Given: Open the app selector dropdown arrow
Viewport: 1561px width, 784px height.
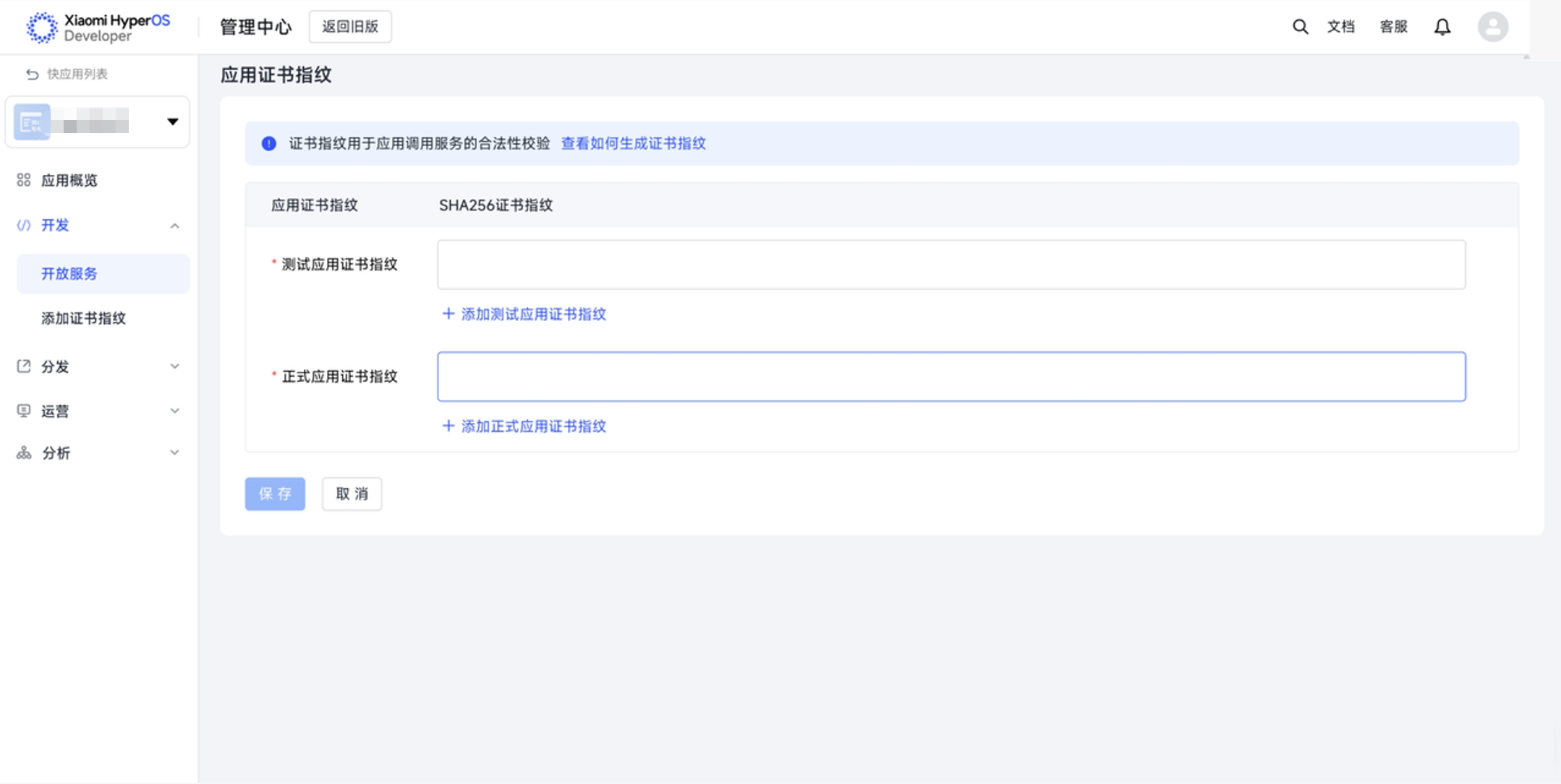Looking at the screenshot, I should click(172, 122).
